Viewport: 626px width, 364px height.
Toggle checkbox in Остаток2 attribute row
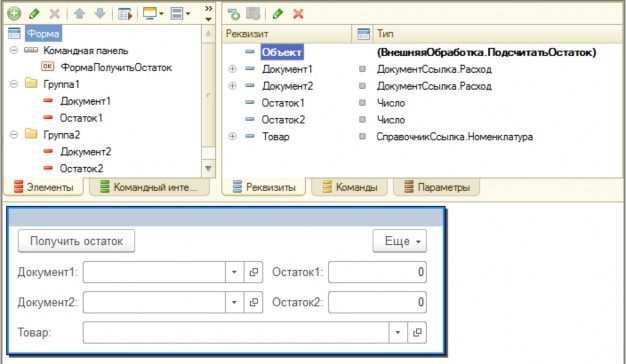(362, 120)
